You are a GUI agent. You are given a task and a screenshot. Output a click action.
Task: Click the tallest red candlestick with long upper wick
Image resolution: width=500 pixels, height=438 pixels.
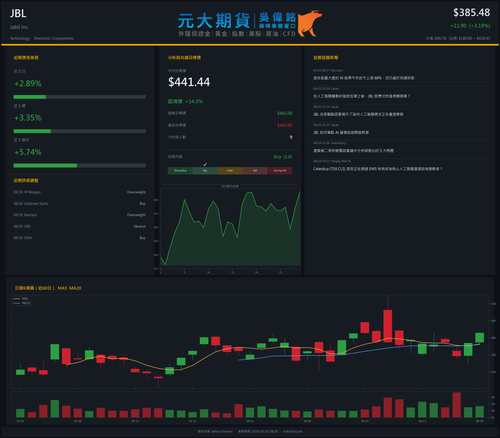click(x=388, y=326)
